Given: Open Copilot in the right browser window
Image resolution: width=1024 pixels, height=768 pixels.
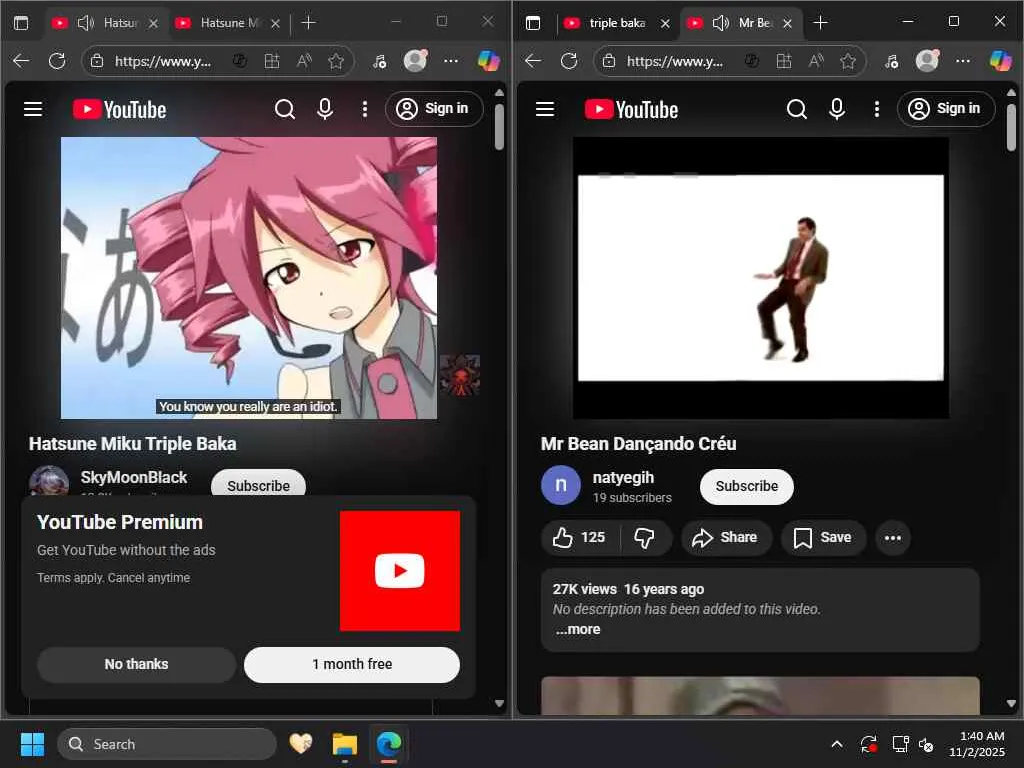Looking at the screenshot, I should click(1000, 61).
